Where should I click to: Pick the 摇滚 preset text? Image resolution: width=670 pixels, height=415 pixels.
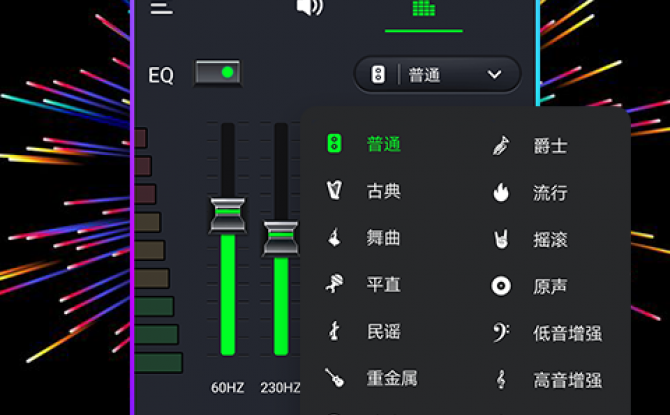pyautogui.click(x=550, y=240)
